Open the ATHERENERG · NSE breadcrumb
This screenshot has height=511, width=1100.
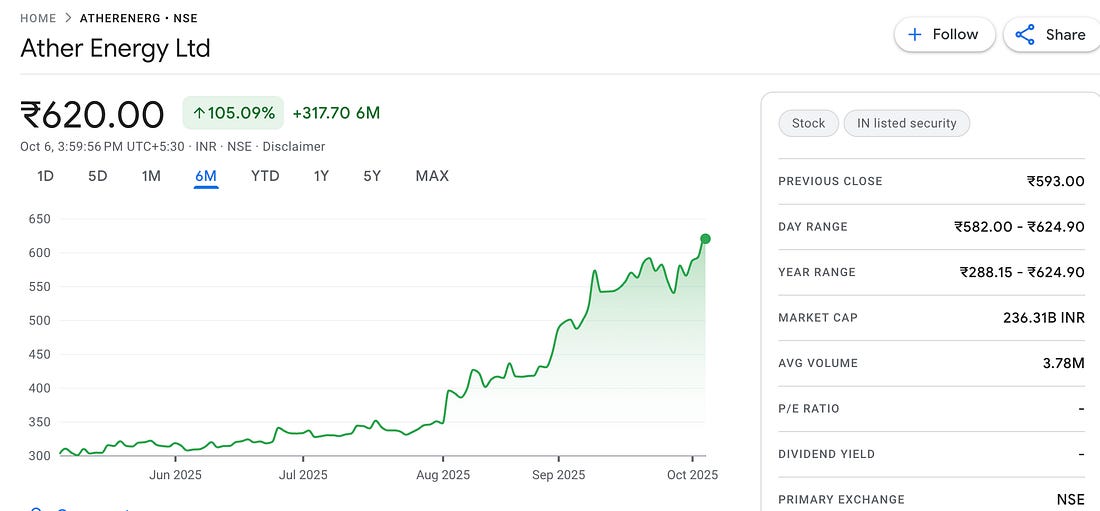(139, 18)
